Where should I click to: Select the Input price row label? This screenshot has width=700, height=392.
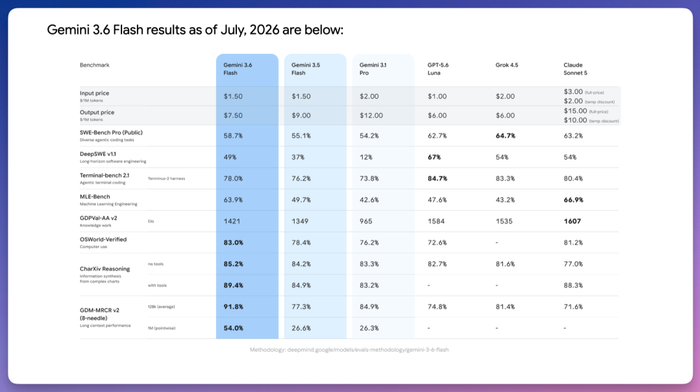coord(94,93)
